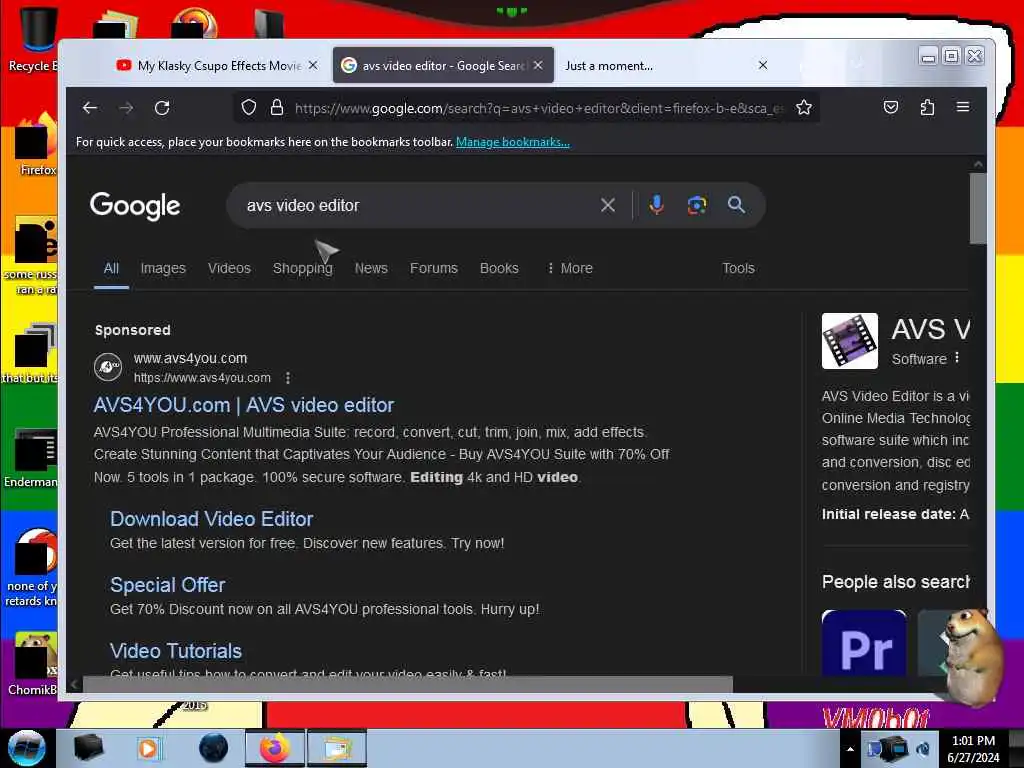Open the sponsored result three-dot options
The height and width of the screenshot is (768, 1024).
288,377
